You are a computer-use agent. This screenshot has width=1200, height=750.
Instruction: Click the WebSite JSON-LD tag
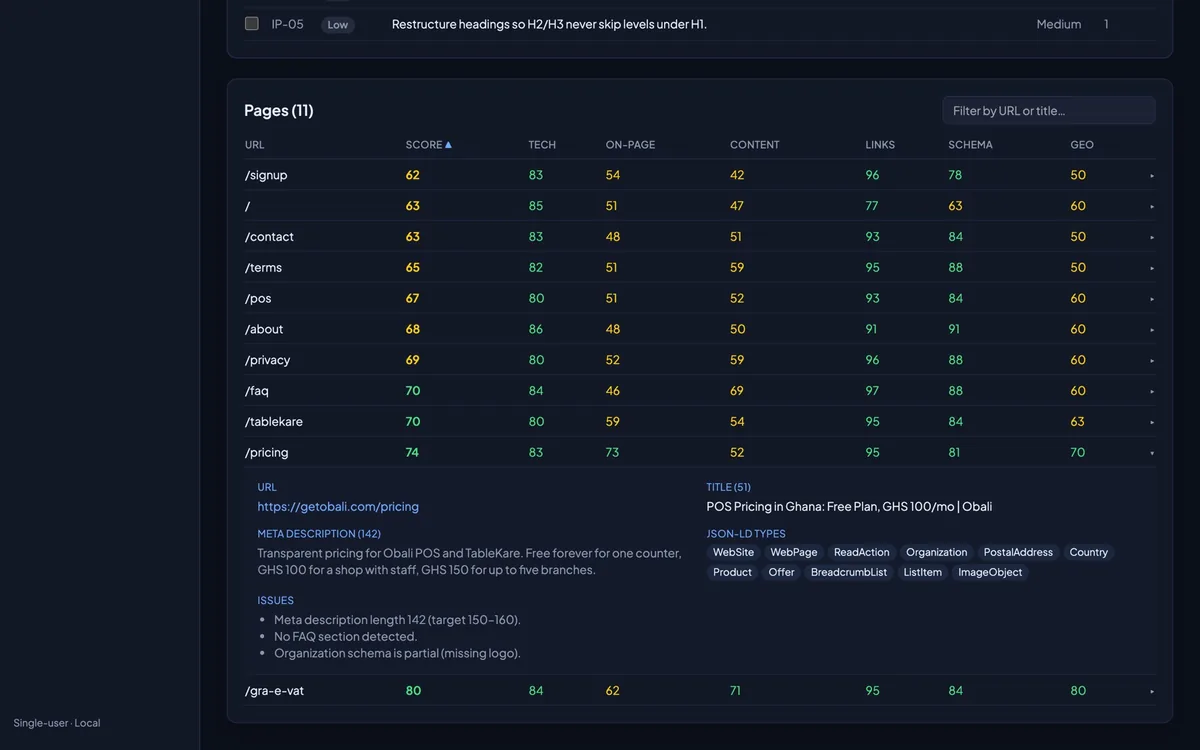[734, 552]
